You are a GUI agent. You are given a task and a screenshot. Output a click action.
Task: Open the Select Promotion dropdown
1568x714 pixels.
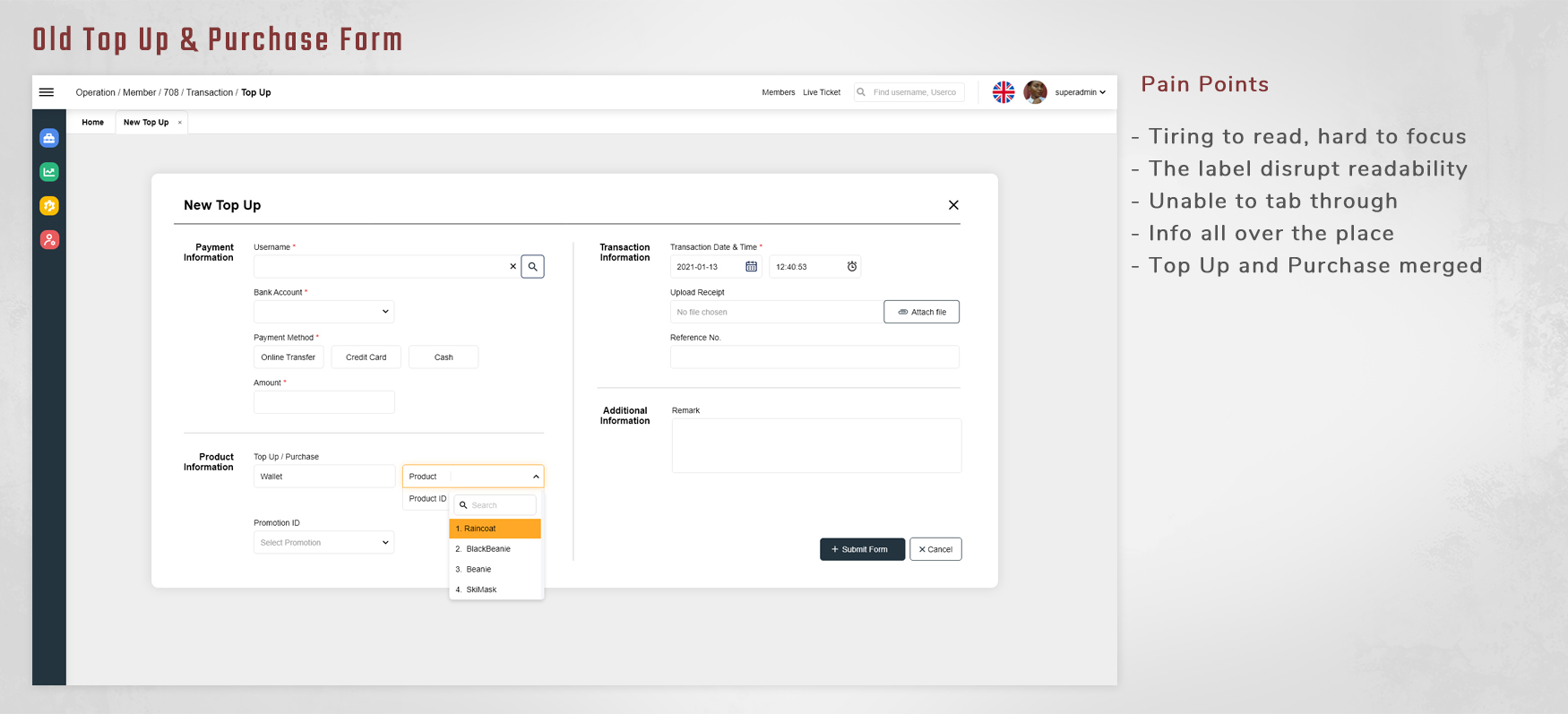tap(323, 542)
